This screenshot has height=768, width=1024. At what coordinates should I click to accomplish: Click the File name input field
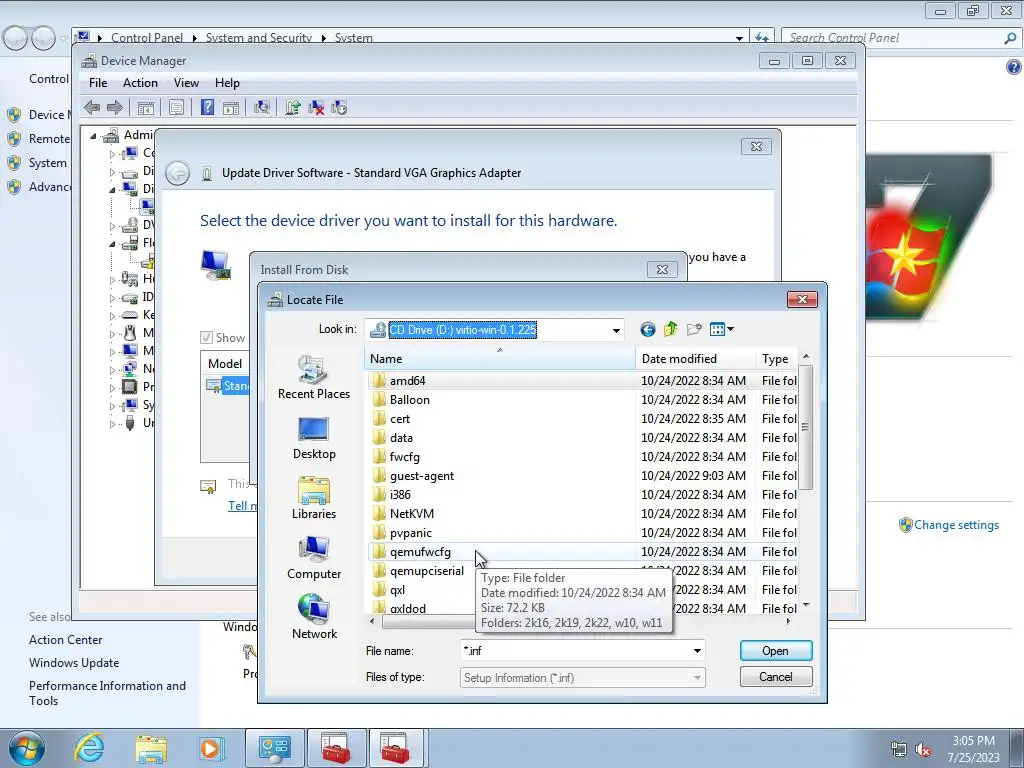pos(576,650)
